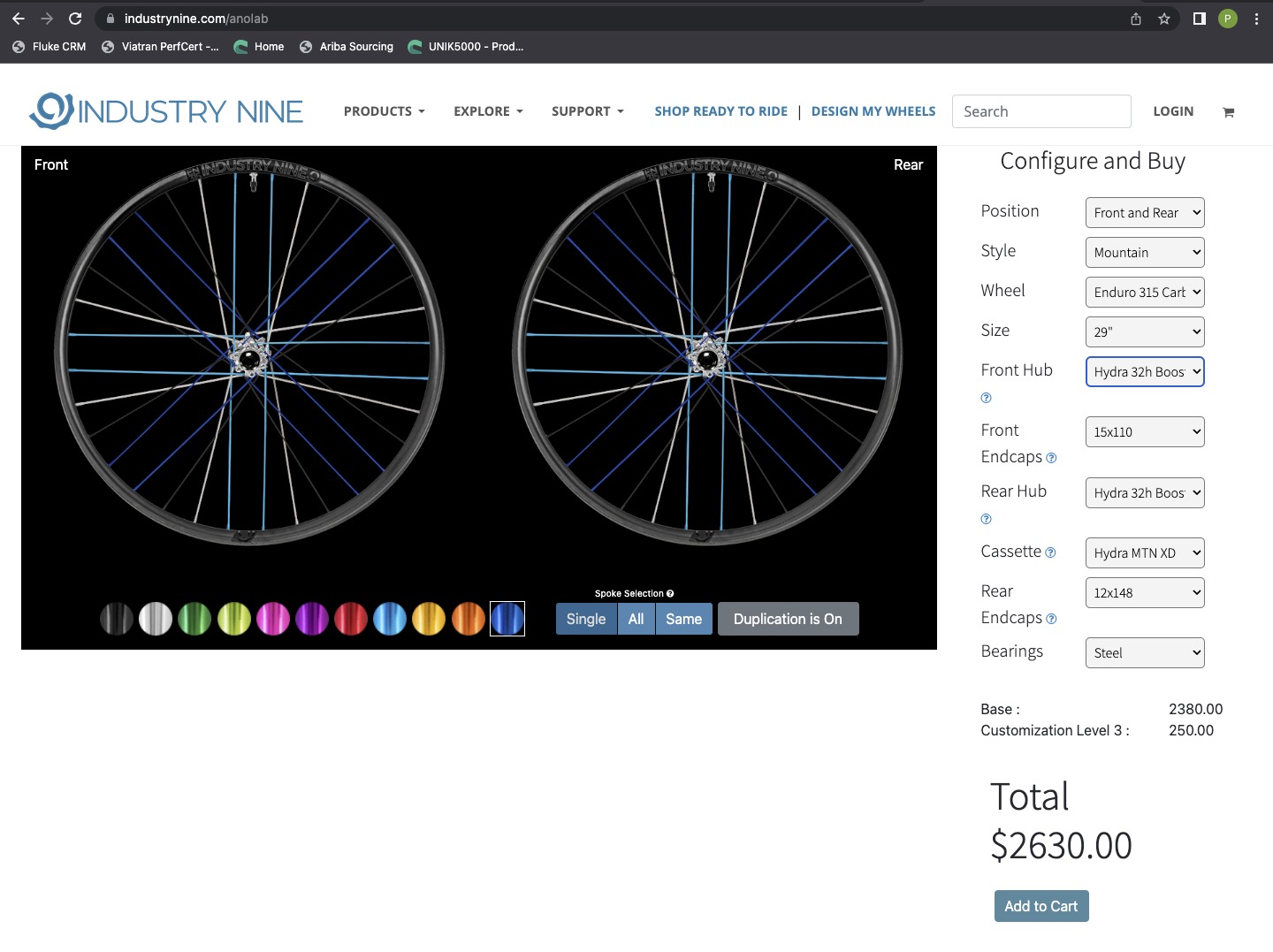This screenshot has height=952, width=1273.
Task: Open the PRODUCTS menu
Action: (x=385, y=111)
